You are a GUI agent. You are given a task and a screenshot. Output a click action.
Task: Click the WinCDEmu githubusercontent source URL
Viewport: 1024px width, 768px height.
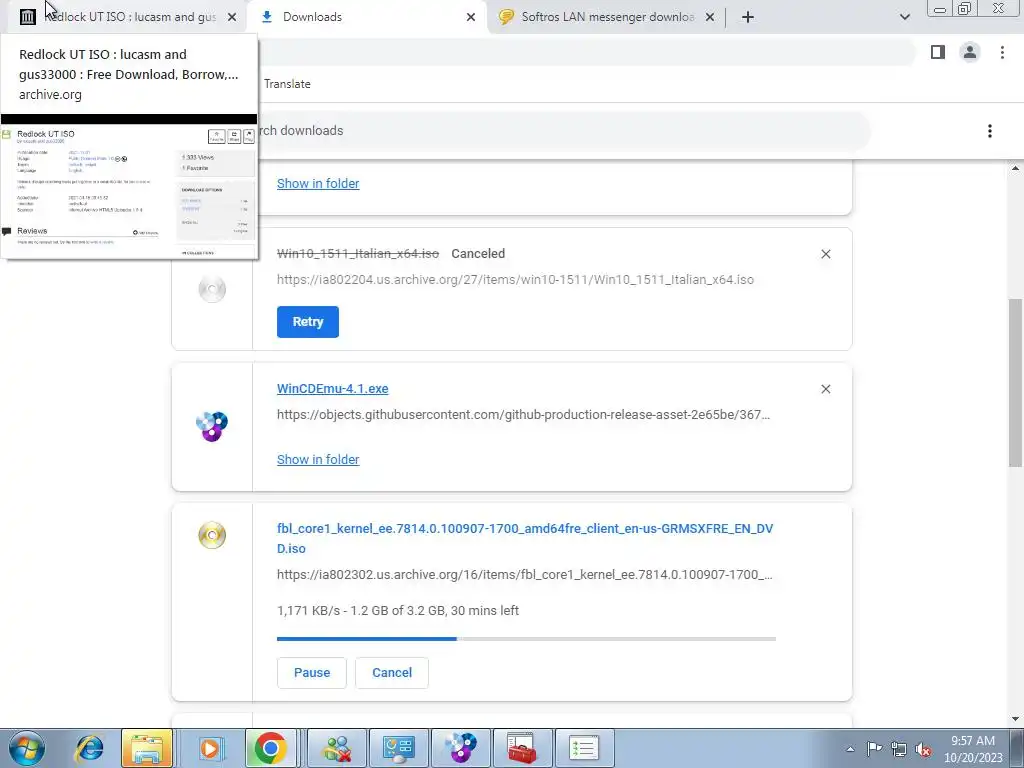coord(523,415)
